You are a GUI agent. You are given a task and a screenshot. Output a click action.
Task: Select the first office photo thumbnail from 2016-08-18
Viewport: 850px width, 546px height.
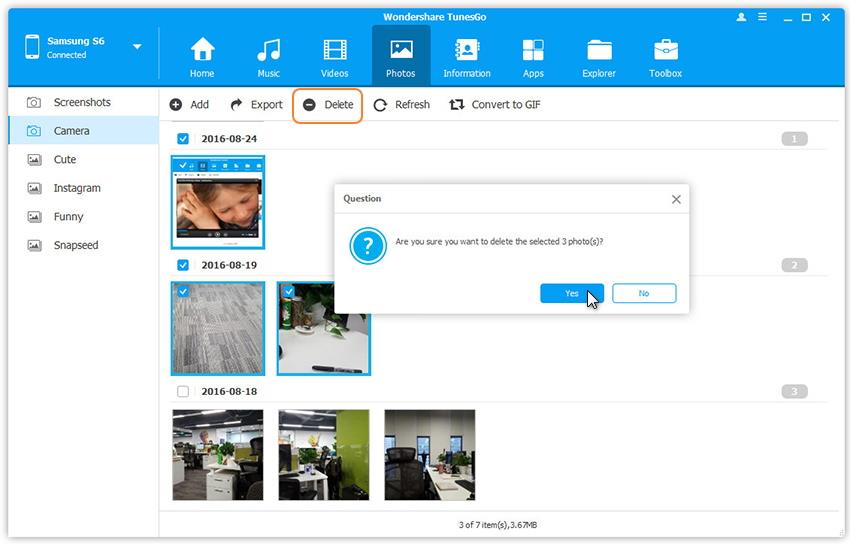[218, 454]
